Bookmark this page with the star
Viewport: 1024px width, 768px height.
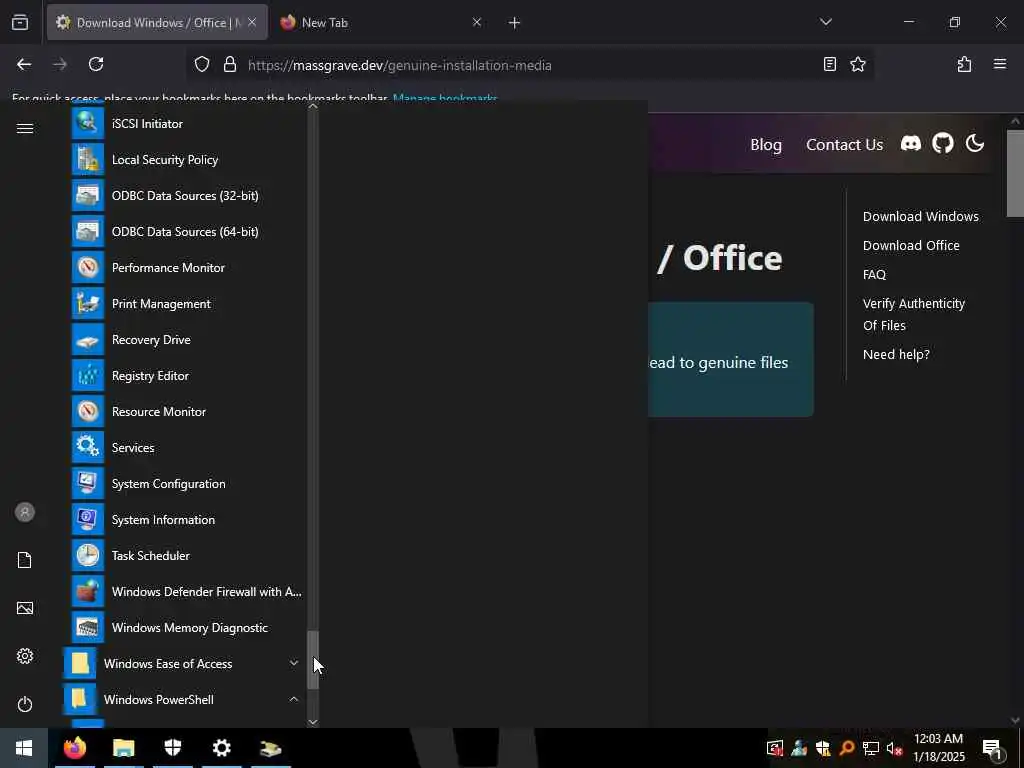[857, 64]
